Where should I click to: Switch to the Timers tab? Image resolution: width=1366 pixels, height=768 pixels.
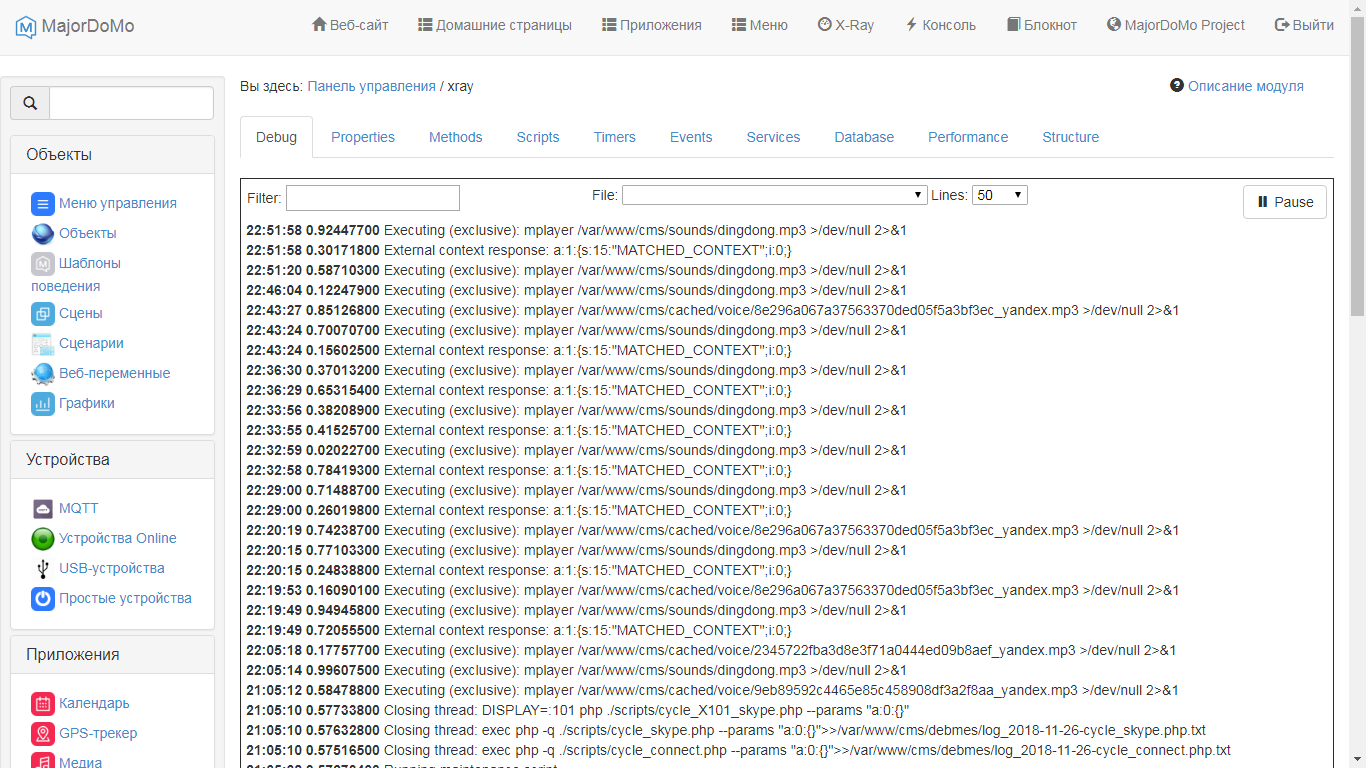pyautogui.click(x=615, y=137)
